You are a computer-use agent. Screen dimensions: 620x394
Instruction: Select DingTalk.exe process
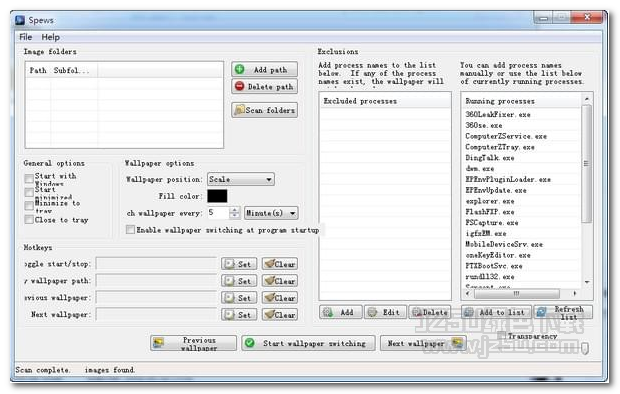pyautogui.click(x=490, y=157)
